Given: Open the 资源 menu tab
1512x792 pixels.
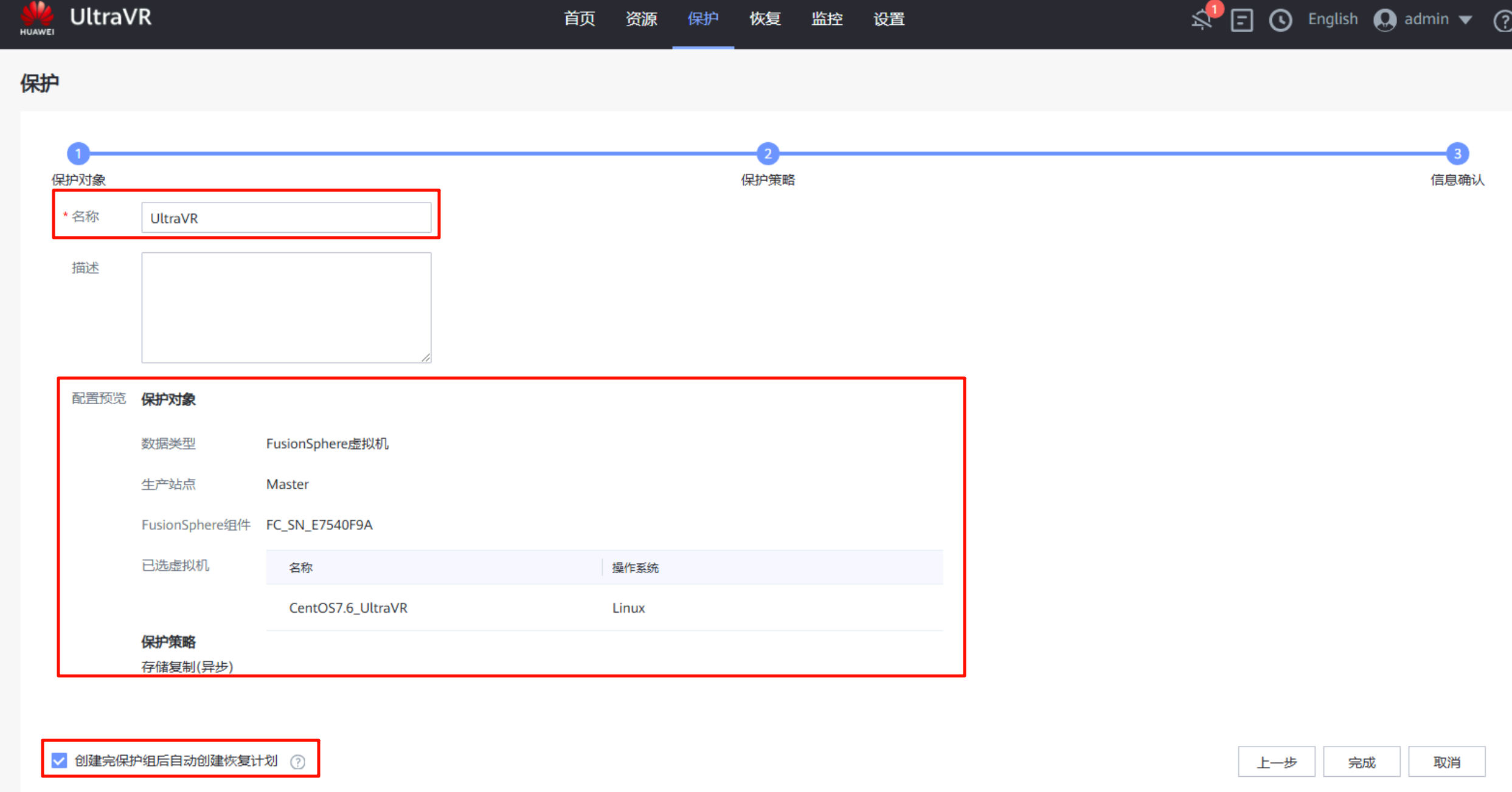Looking at the screenshot, I should 641,19.
